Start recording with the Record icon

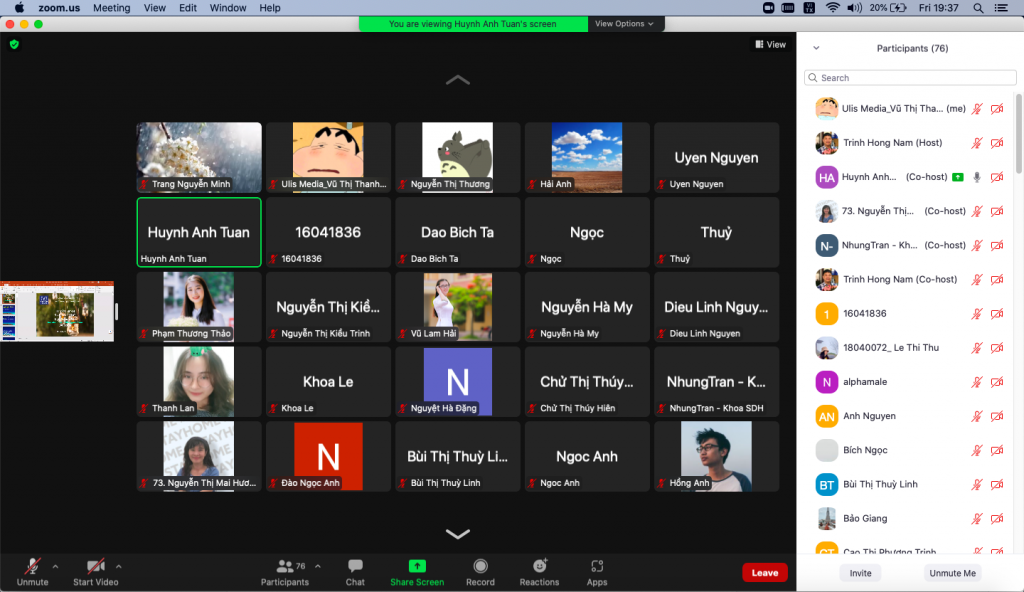pos(480,567)
